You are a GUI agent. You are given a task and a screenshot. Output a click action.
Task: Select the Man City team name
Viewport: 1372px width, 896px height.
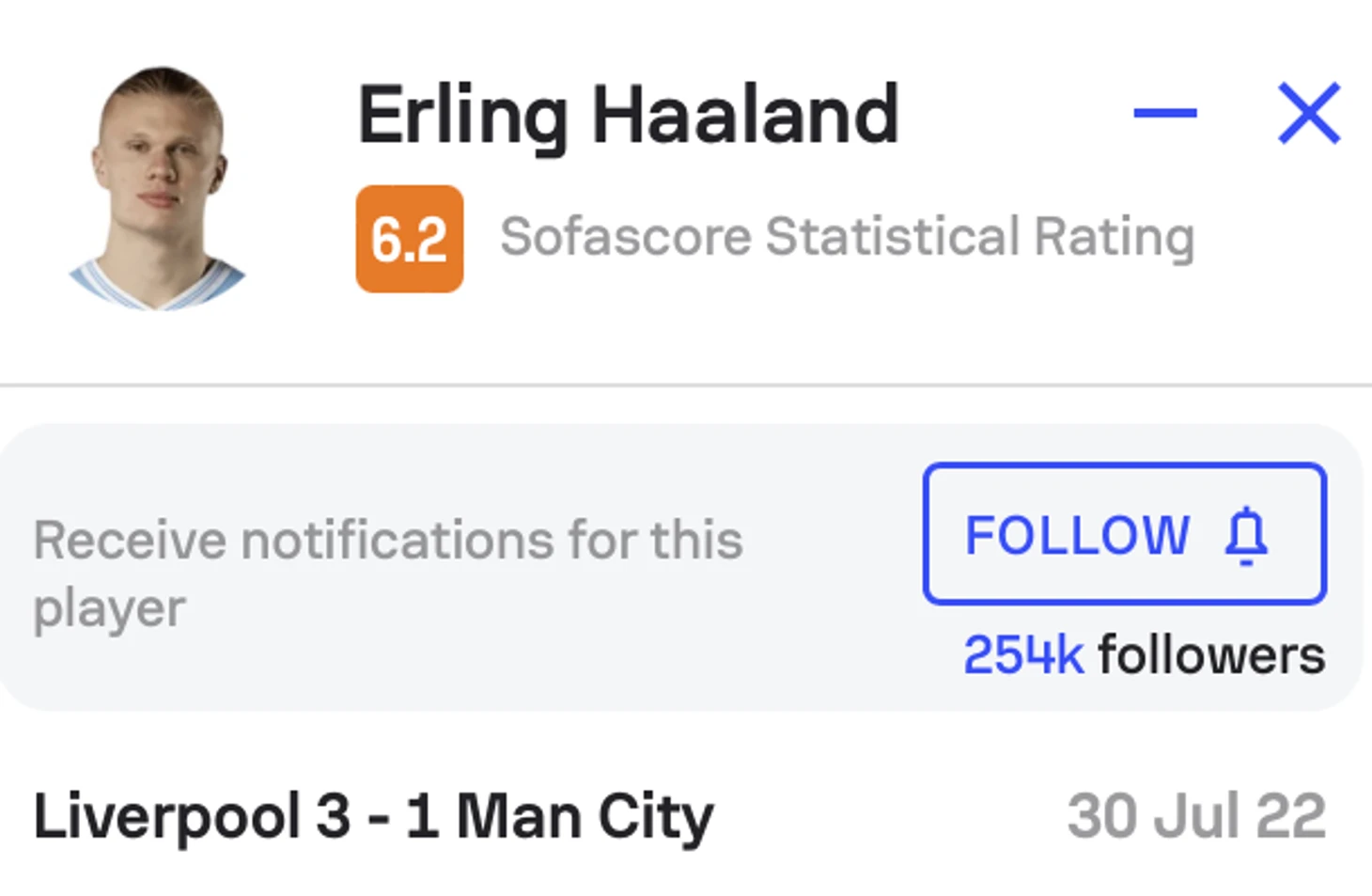pos(585,816)
